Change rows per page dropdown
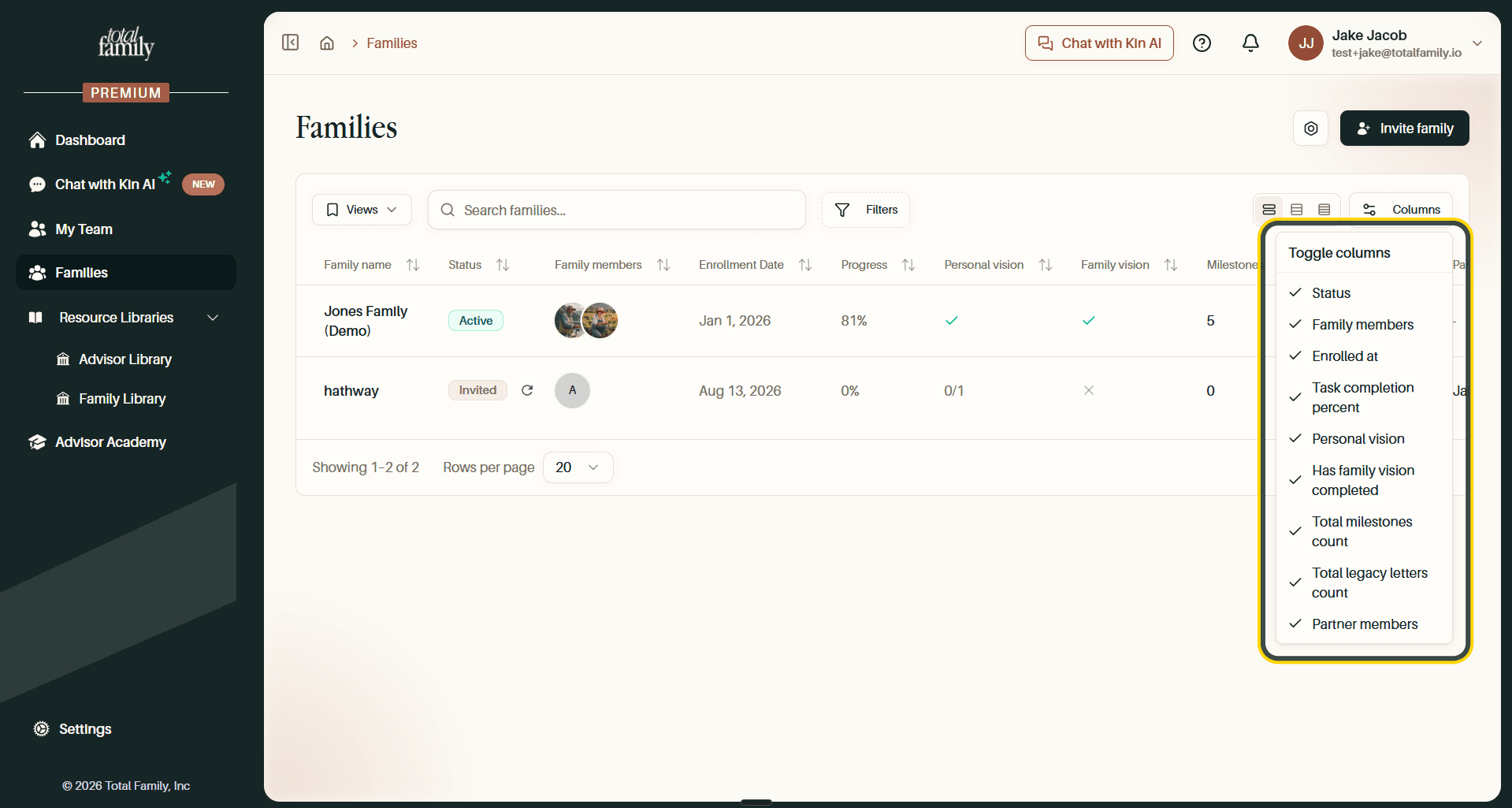1512x808 pixels. click(578, 467)
